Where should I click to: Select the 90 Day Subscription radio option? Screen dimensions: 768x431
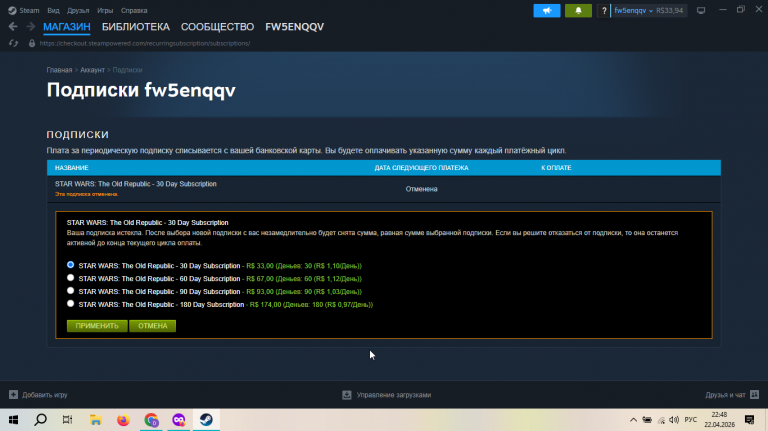point(71,291)
